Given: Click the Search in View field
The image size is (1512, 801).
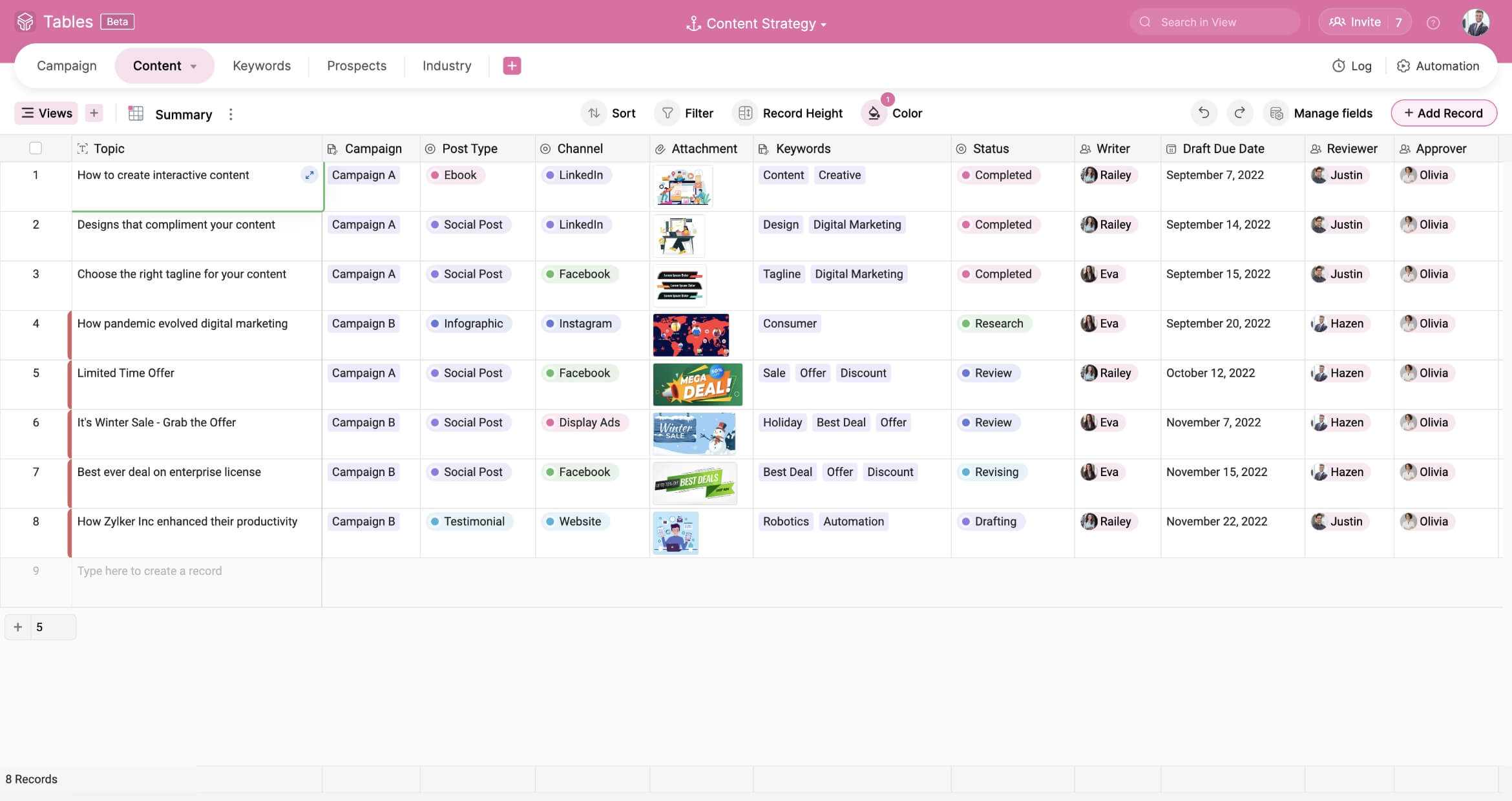Looking at the screenshot, I should (x=1215, y=22).
